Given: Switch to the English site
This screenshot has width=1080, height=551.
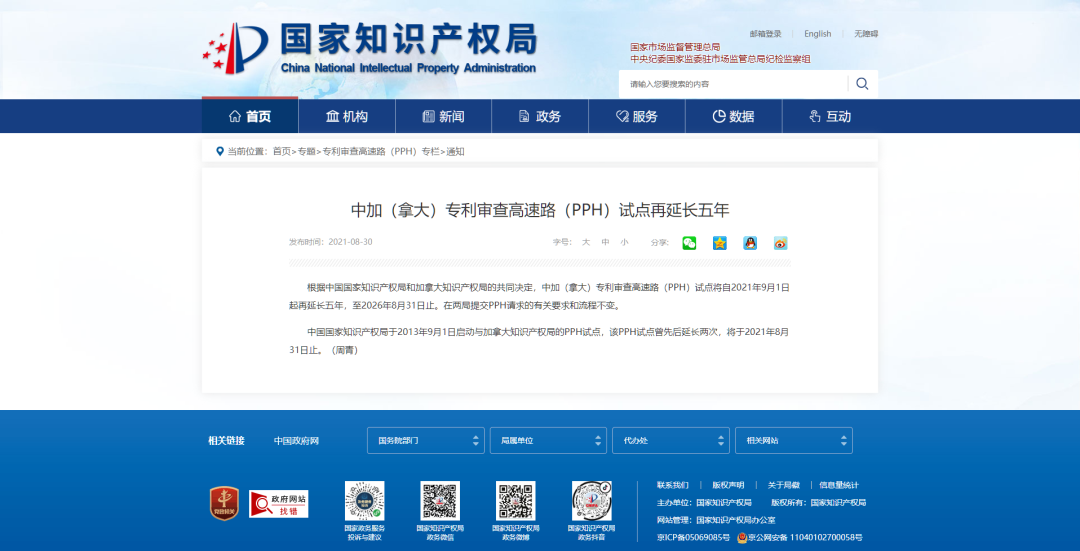Looking at the screenshot, I should pyautogui.click(x=818, y=34).
